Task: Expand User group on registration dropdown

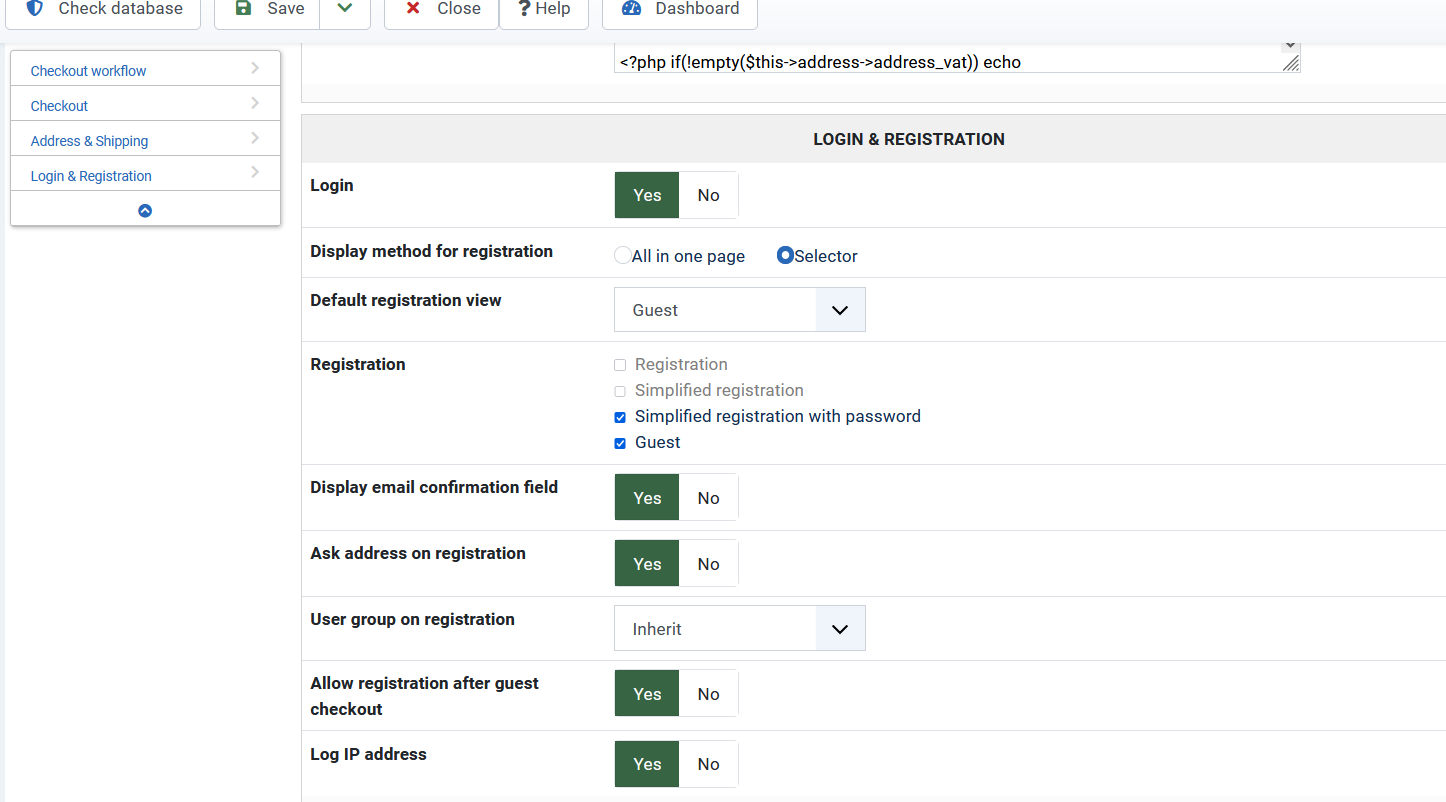Action: pyautogui.click(x=740, y=629)
